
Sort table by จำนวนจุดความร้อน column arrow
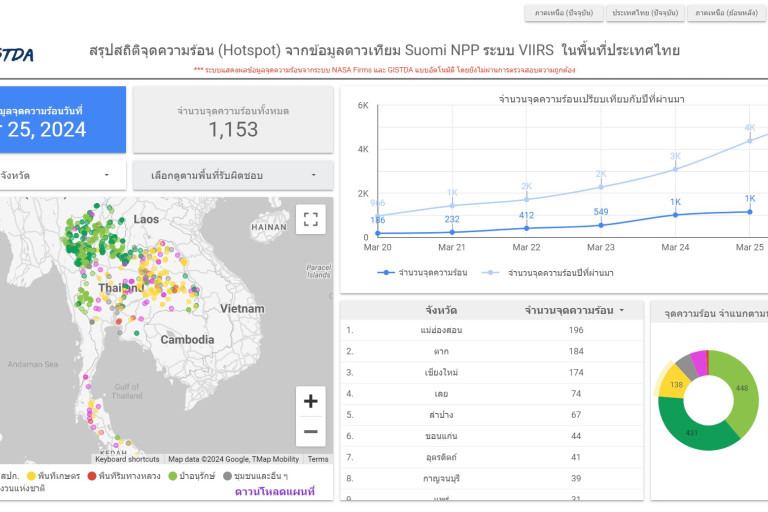coord(621,311)
